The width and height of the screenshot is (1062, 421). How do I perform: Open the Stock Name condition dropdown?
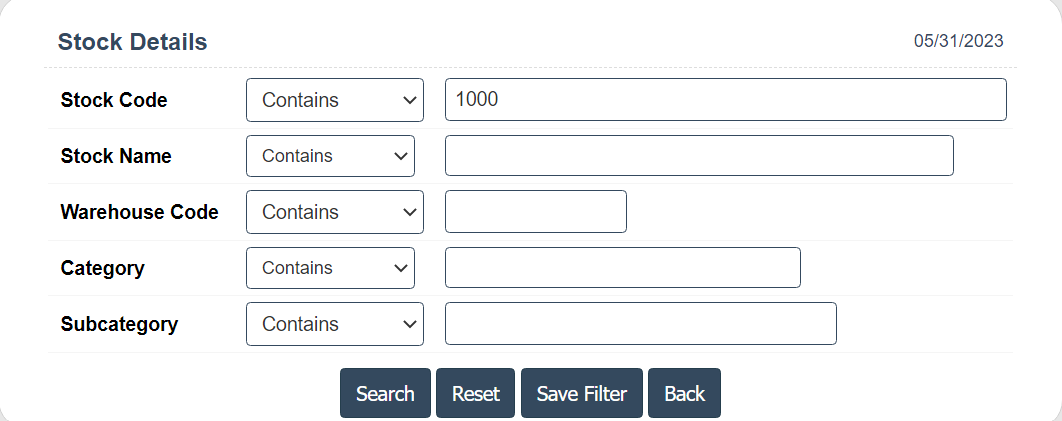tap(330, 156)
